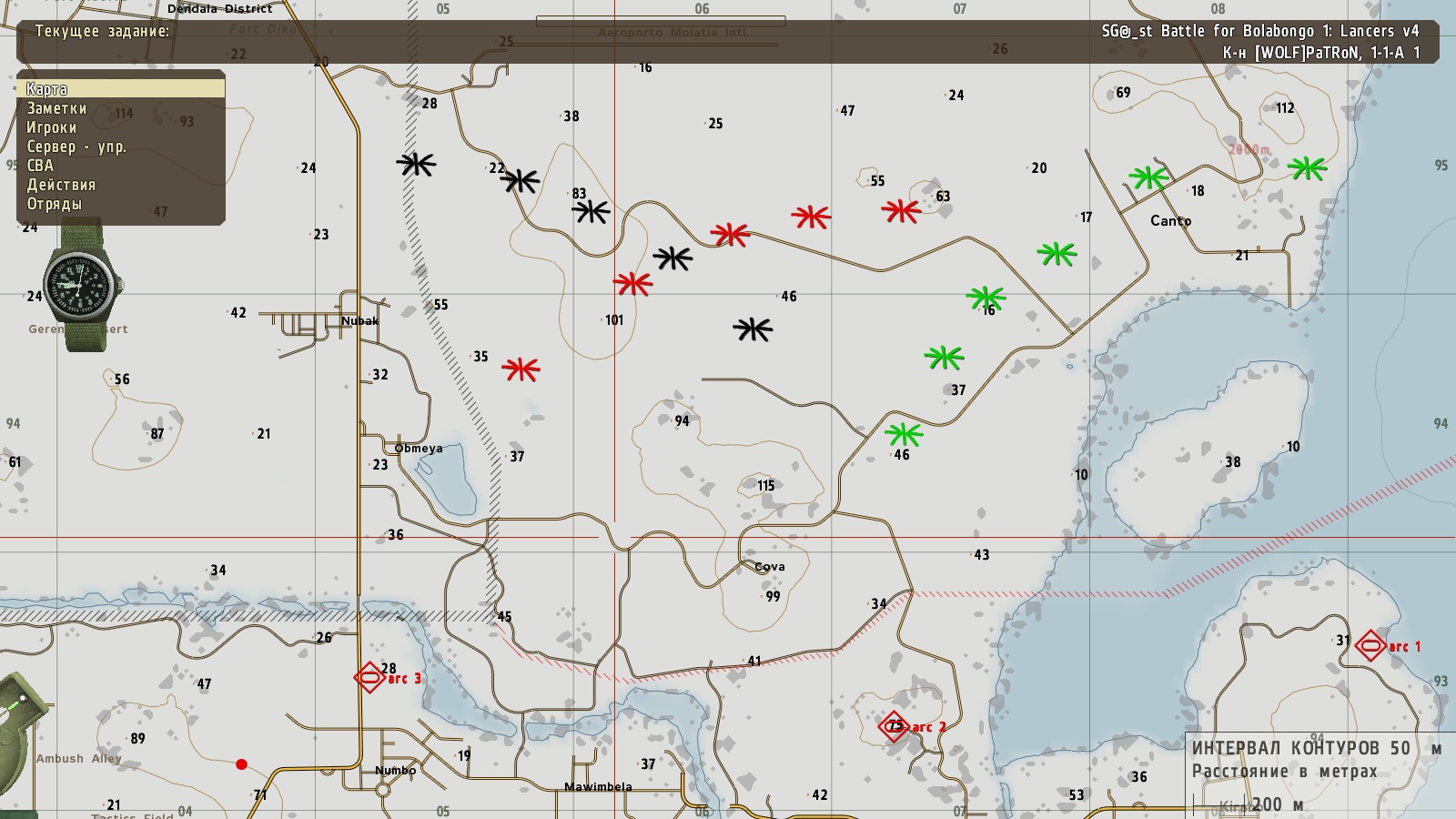
Task: Click the southernmost green star marker
Action: pos(904,434)
